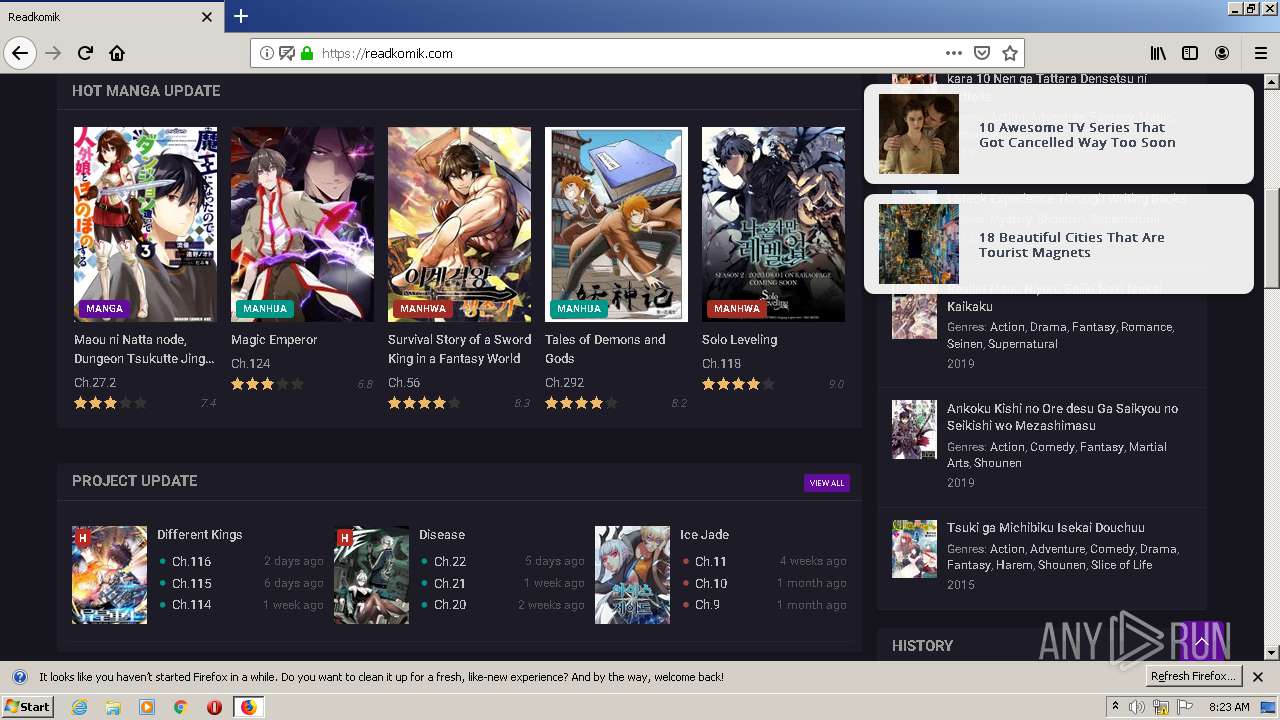The image size is (1280, 720).
Task: Open Magic Emperor Ch.124
Action: [x=250, y=364]
